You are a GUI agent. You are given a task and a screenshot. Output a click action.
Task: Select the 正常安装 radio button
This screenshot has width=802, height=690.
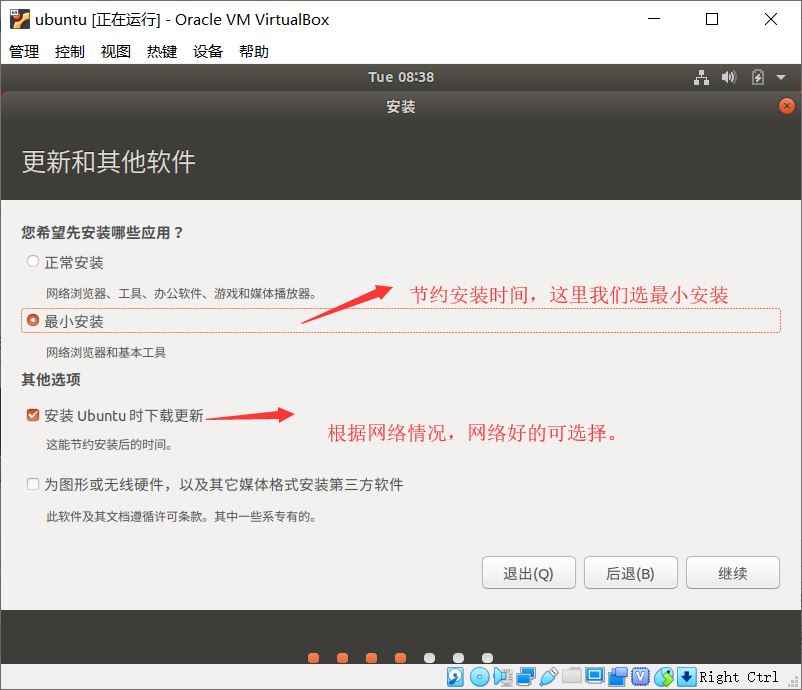click(33, 261)
